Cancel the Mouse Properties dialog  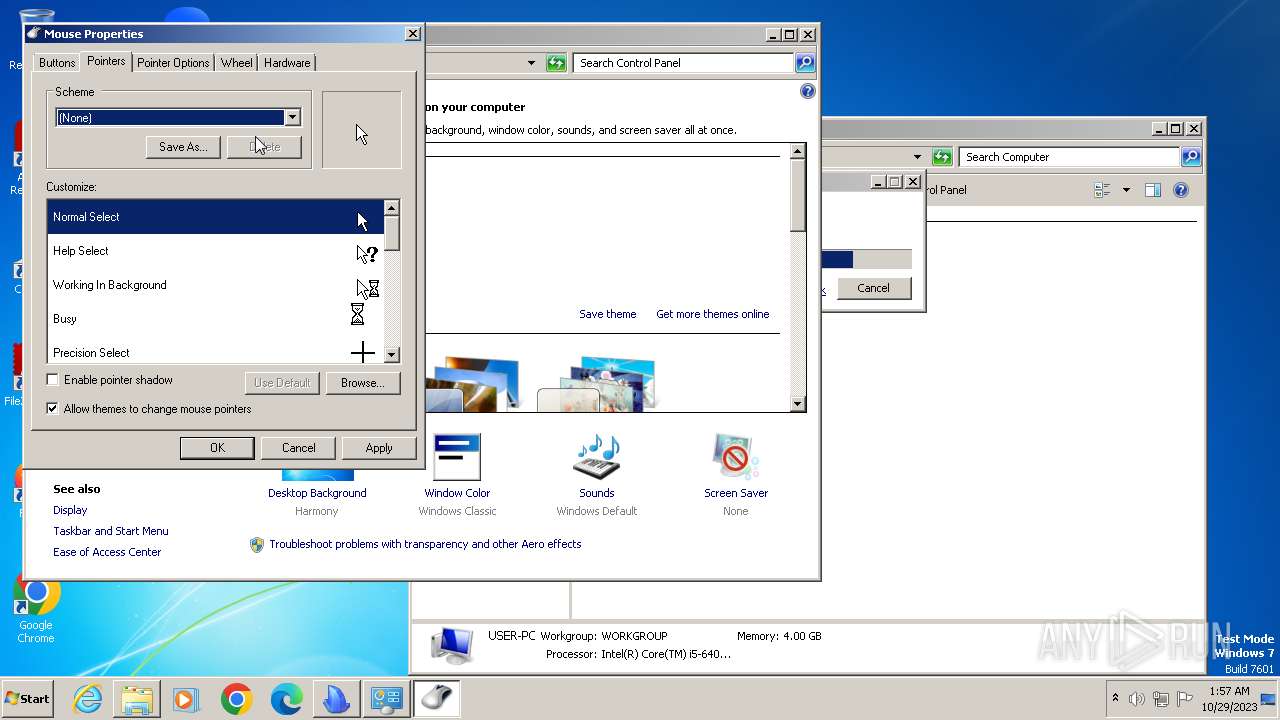coord(298,448)
